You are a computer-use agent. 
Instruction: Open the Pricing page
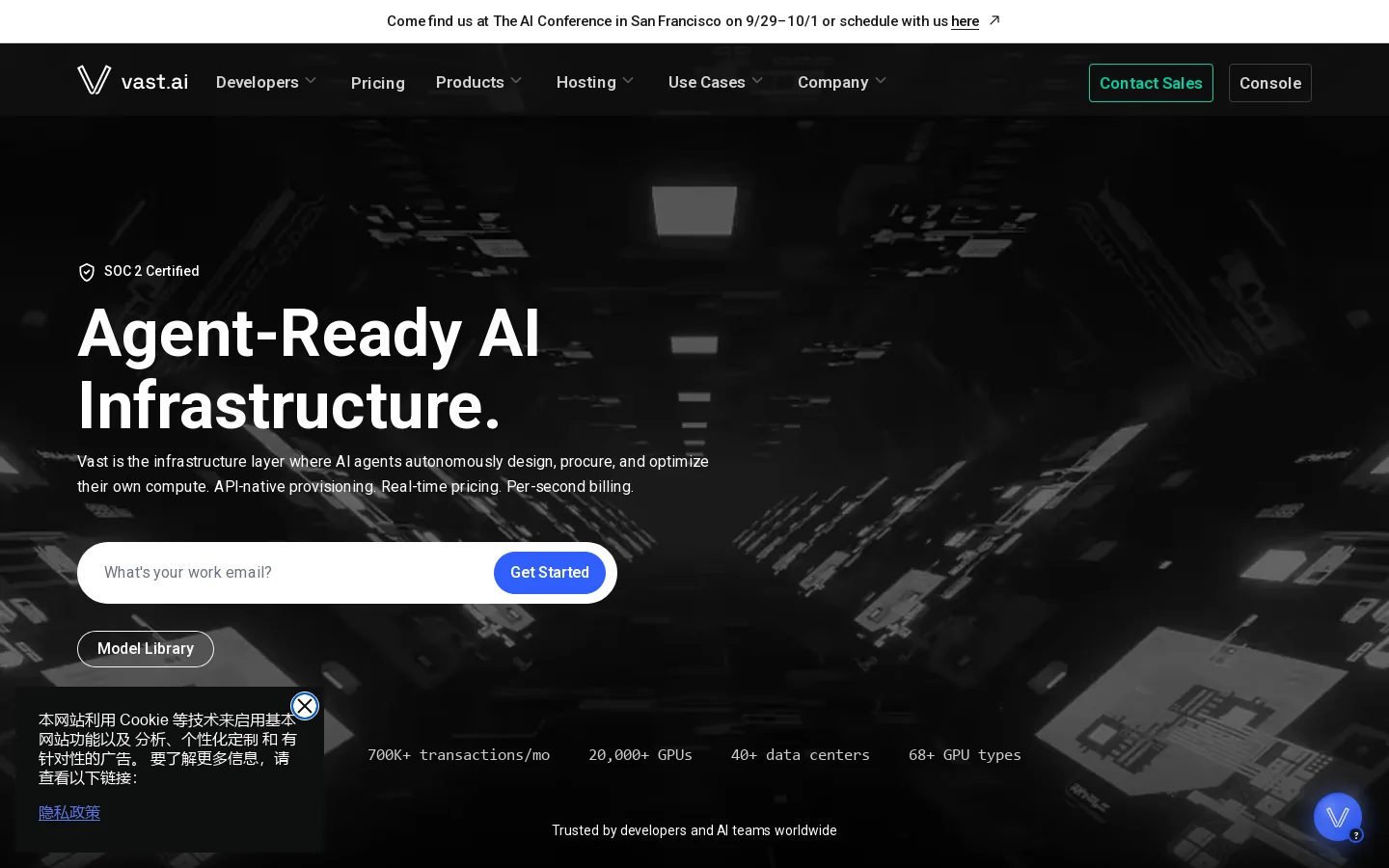378,83
